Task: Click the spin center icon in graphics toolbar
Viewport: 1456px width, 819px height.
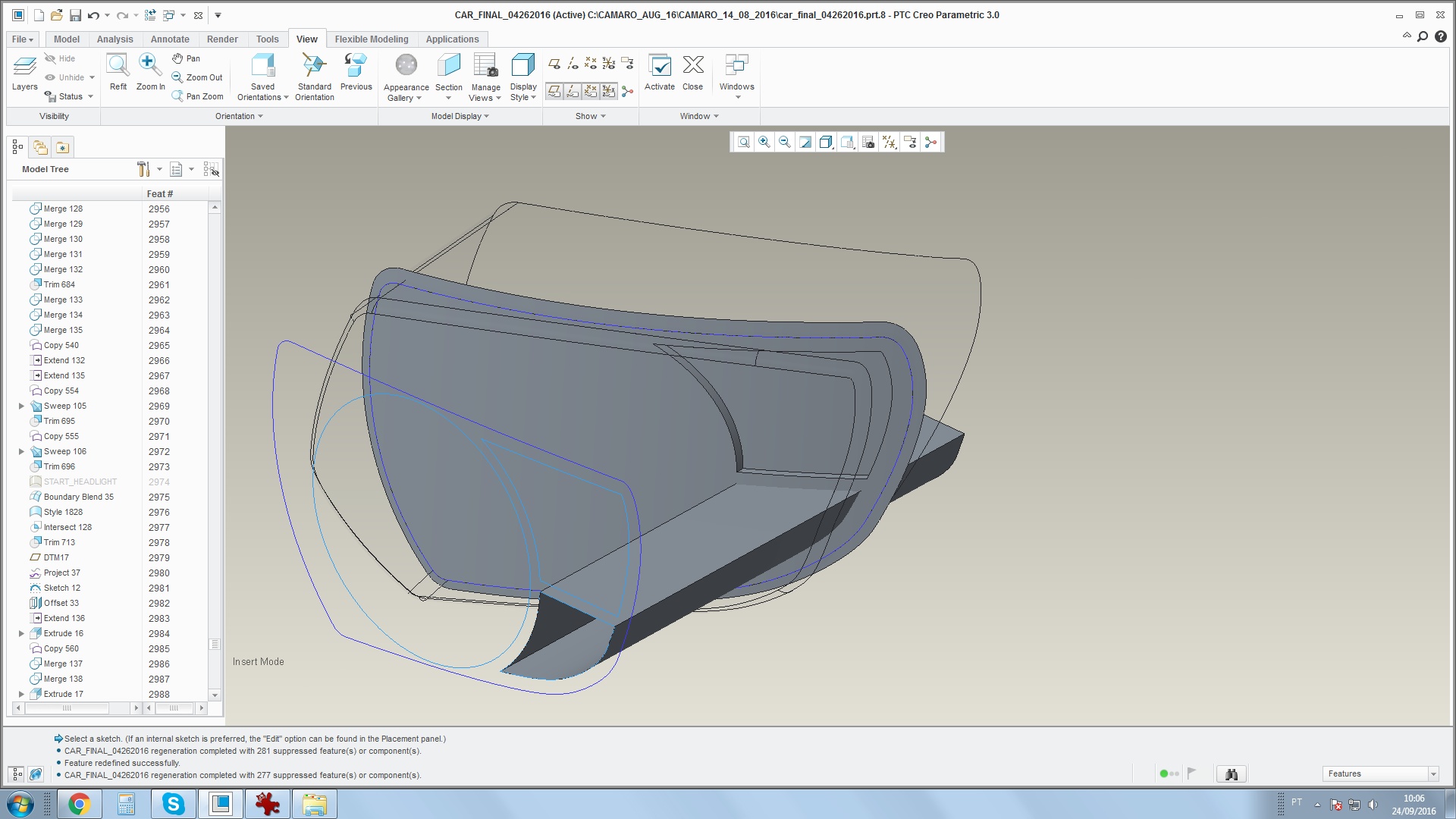Action: point(930,143)
